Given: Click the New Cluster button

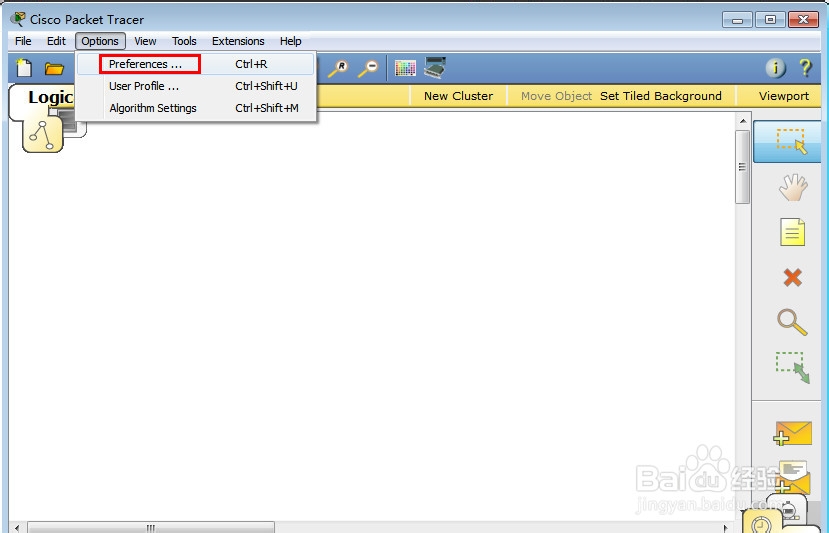Looking at the screenshot, I should pyautogui.click(x=458, y=96).
